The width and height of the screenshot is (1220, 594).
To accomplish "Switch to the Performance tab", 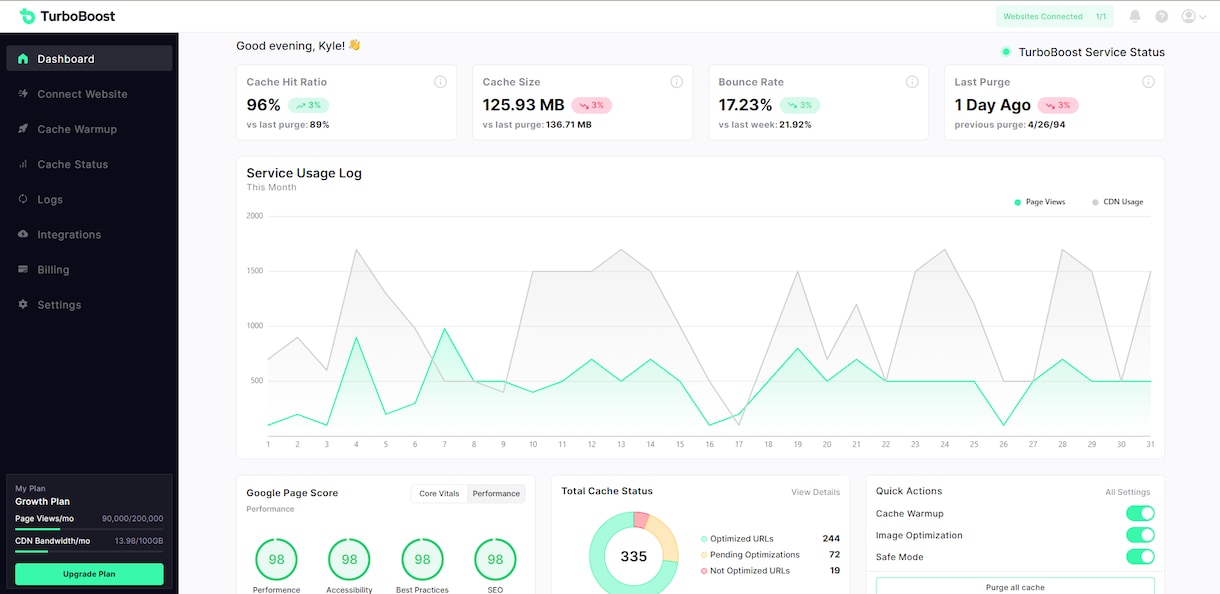I will coord(496,493).
